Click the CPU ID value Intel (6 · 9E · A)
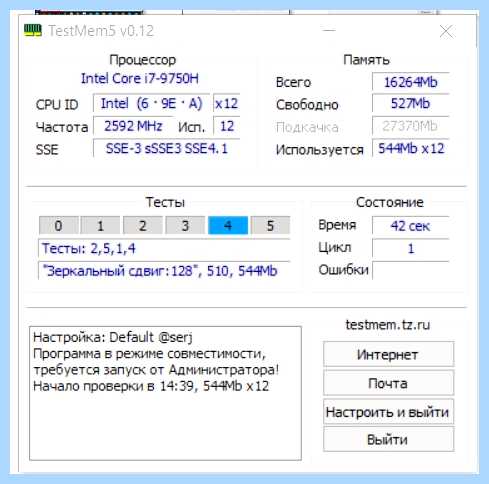The image size is (489, 484). (151, 104)
